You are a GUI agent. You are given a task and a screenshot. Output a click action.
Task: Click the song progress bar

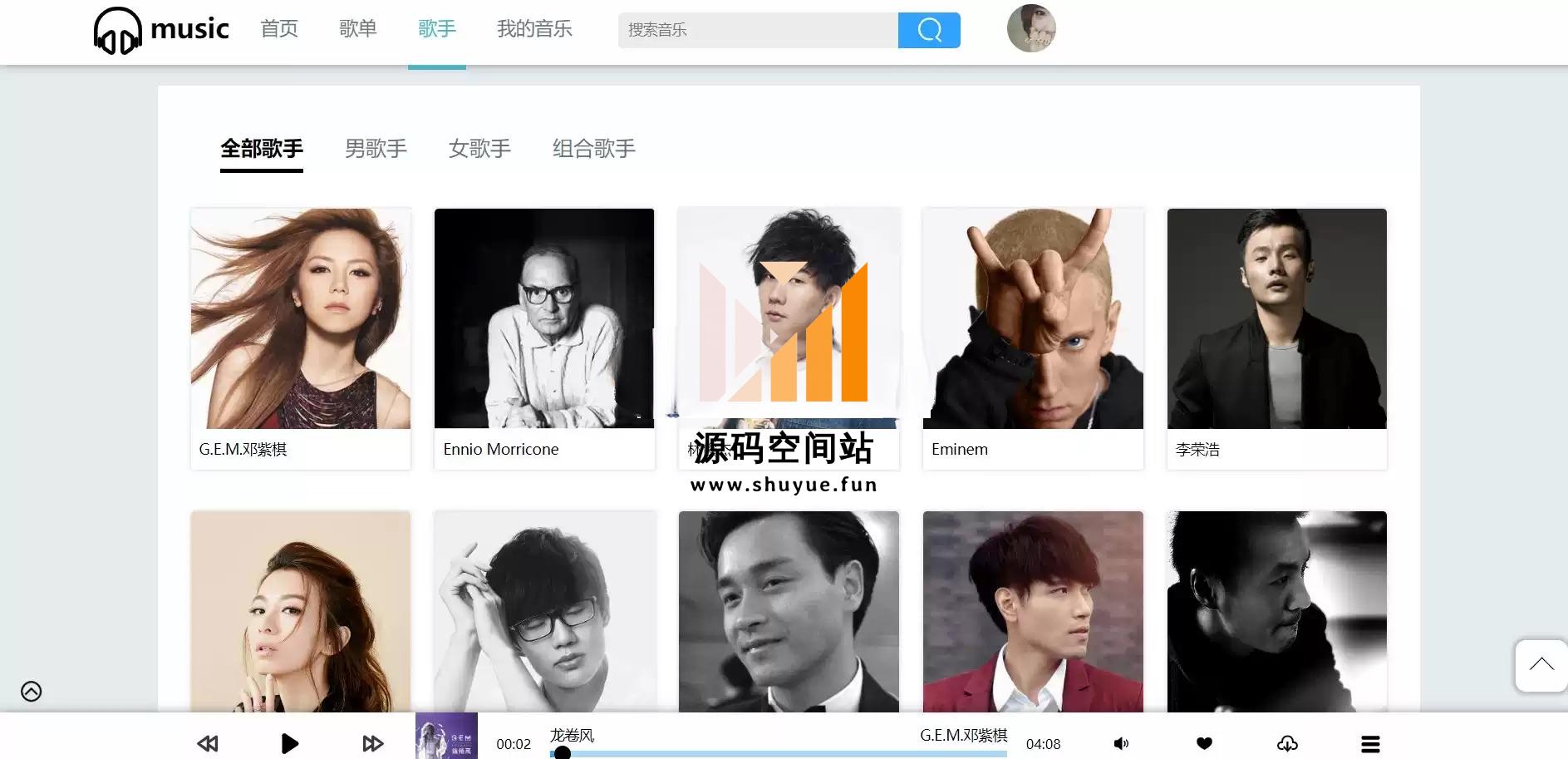779,754
